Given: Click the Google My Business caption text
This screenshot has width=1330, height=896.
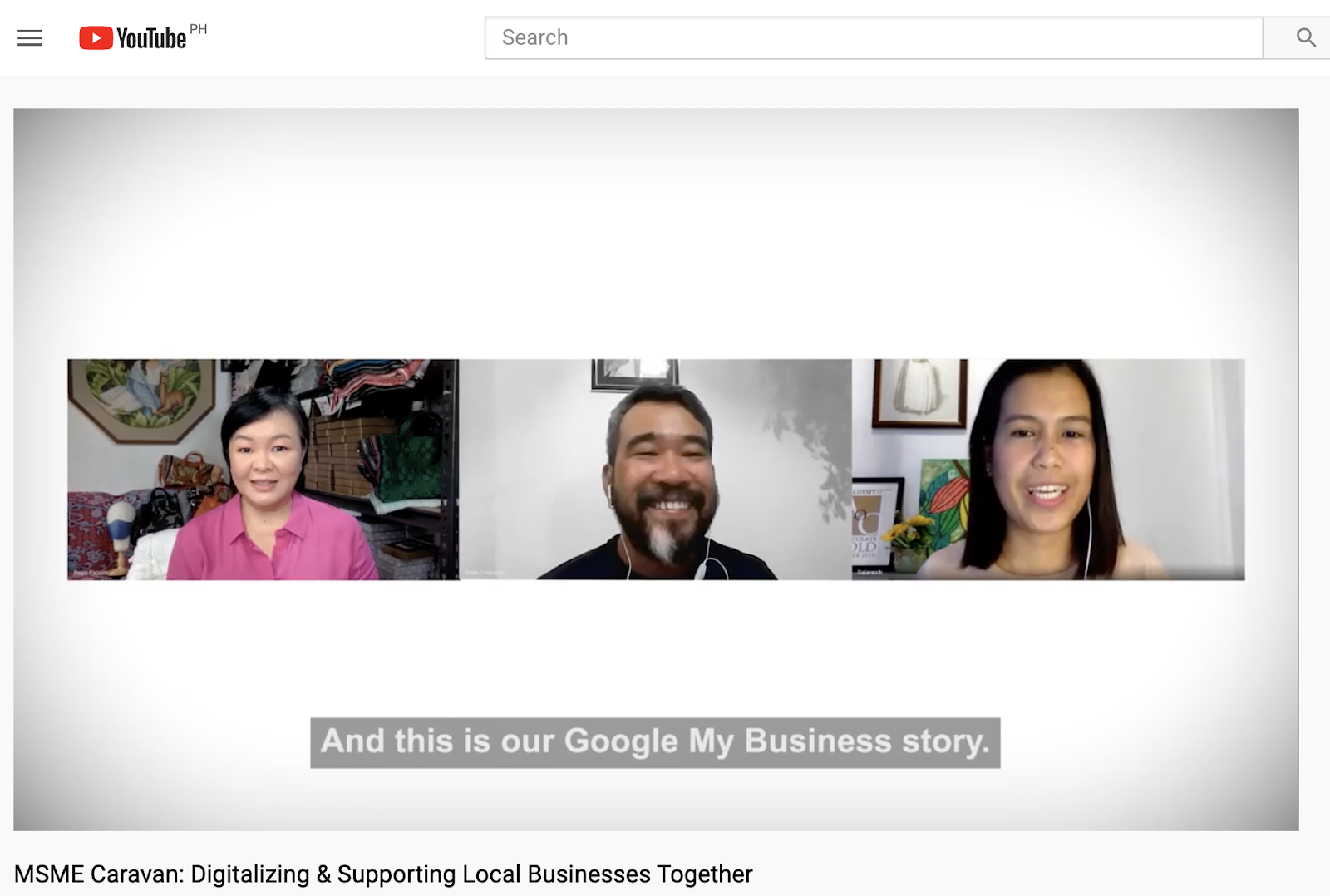Looking at the screenshot, I should (x=655, y=742).
